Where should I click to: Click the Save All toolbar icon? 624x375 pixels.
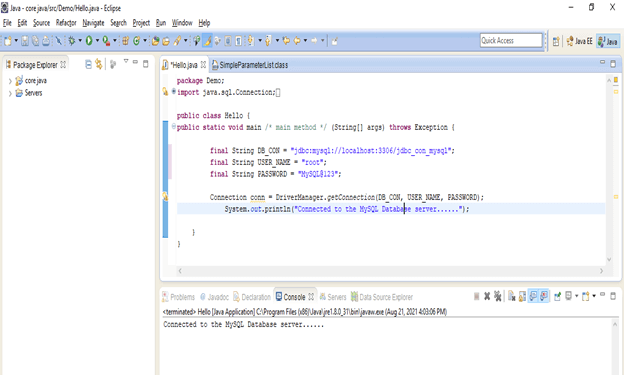(35, 41)
